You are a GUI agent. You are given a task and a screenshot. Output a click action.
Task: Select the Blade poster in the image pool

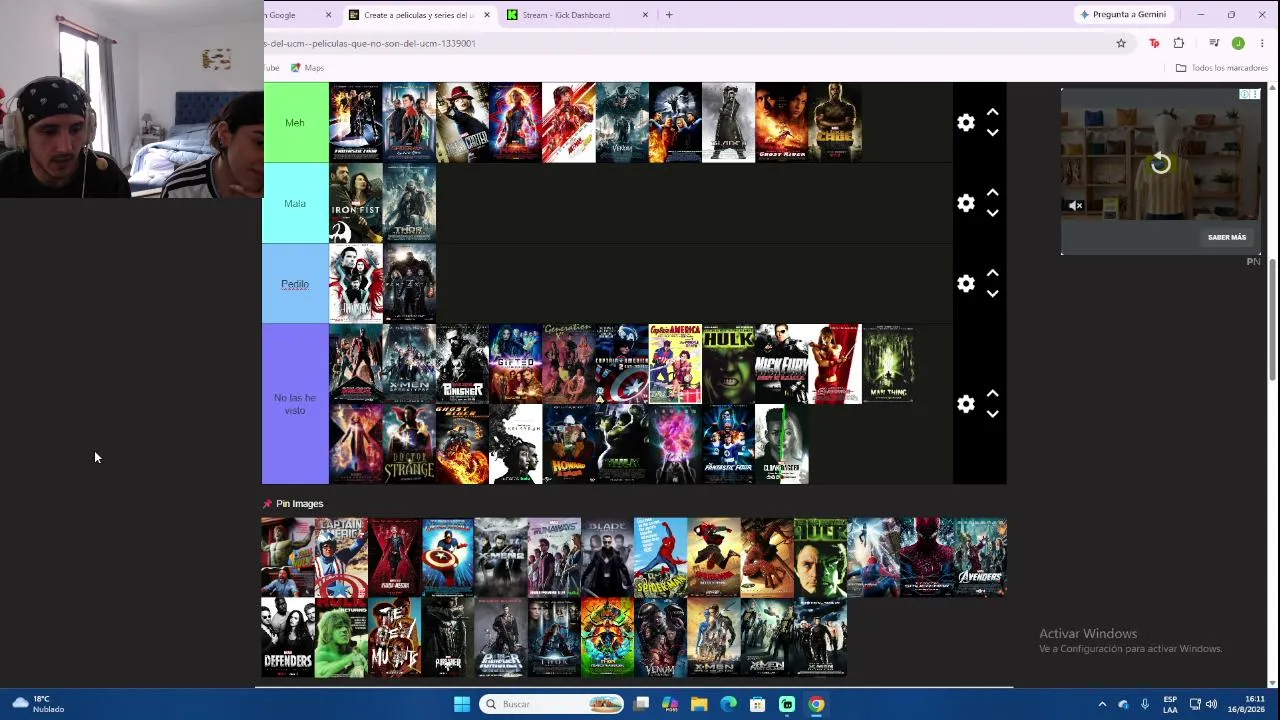point(608,557)
